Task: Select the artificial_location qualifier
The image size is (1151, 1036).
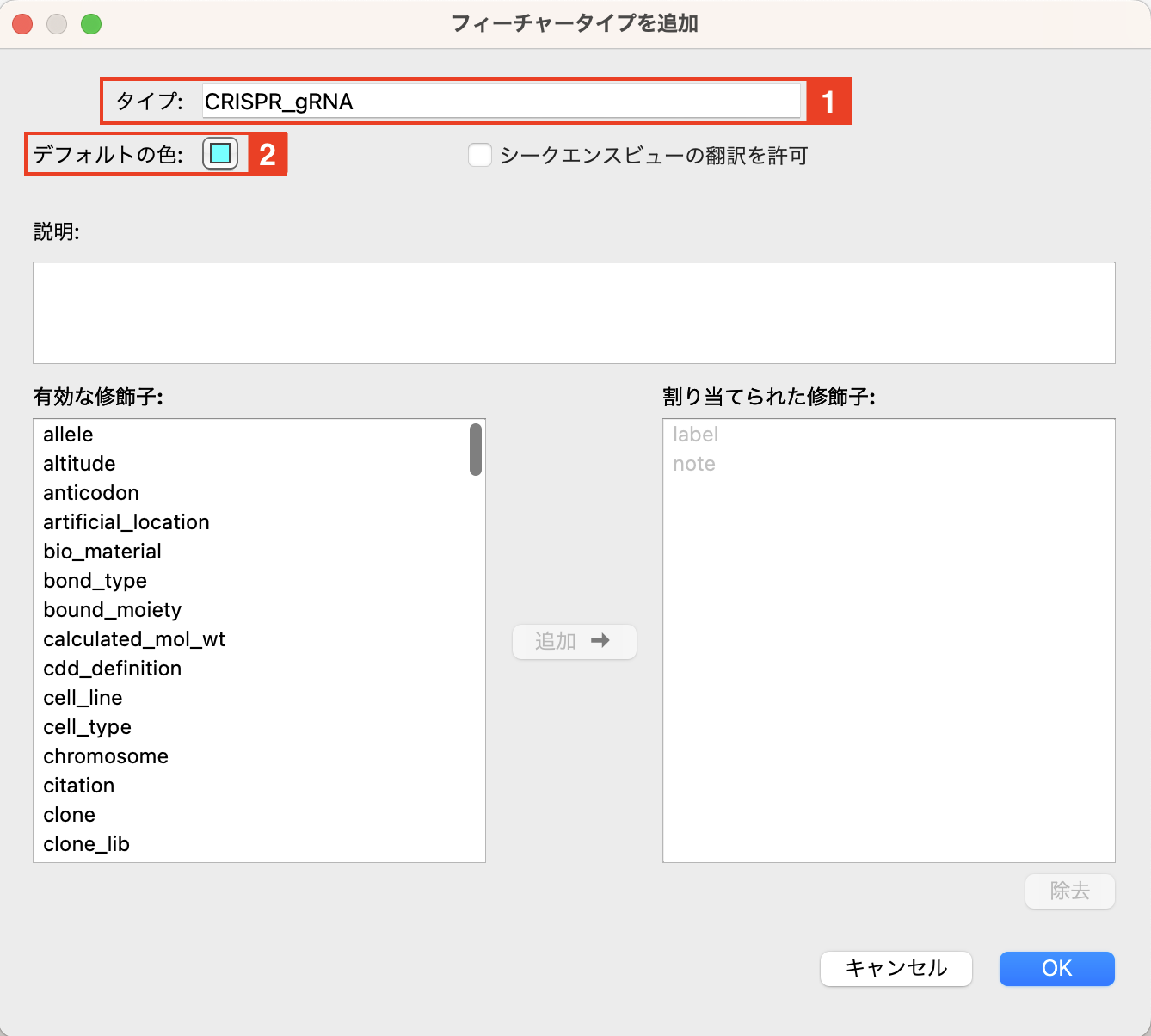Action: coord(126,522)
